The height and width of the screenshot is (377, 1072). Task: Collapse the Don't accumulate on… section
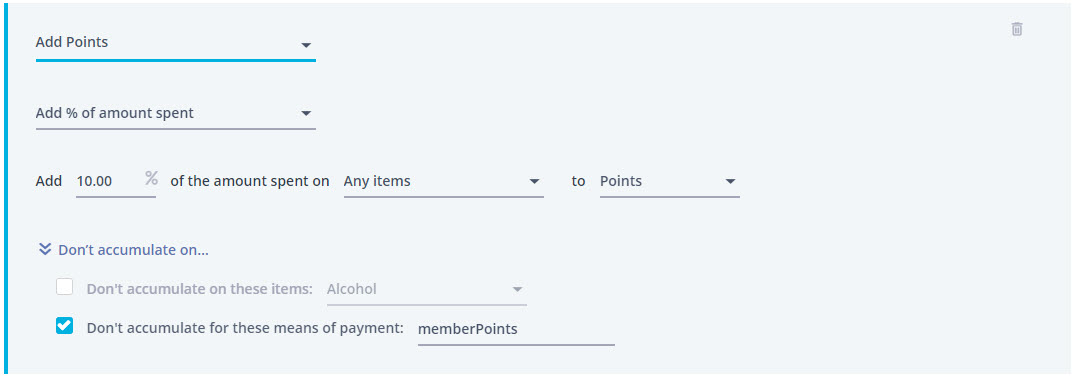pos(124,250)
